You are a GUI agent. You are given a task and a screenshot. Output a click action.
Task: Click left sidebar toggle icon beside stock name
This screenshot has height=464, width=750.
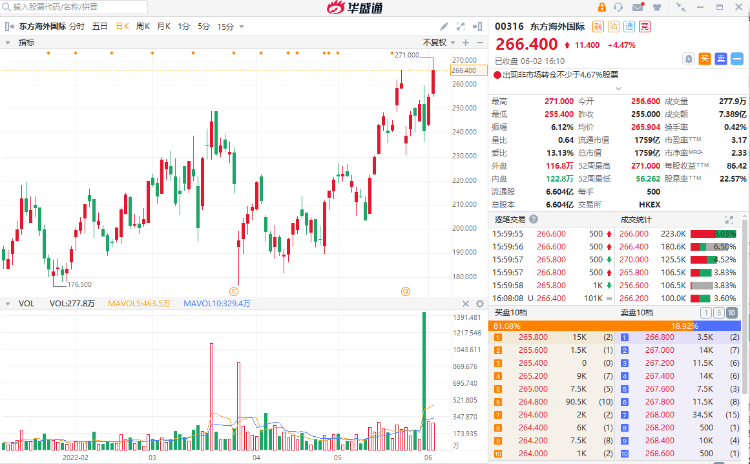click(x=10, y=26)
